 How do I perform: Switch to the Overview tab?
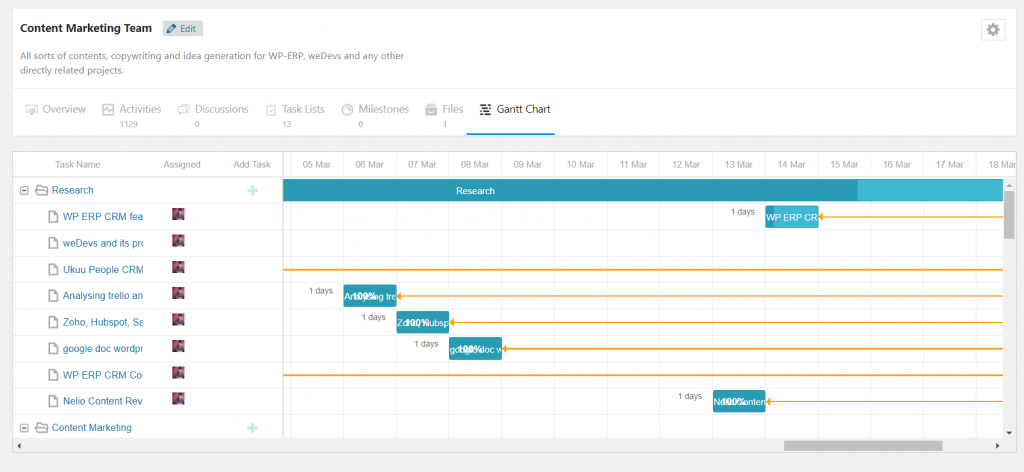[x=55, y=109]
